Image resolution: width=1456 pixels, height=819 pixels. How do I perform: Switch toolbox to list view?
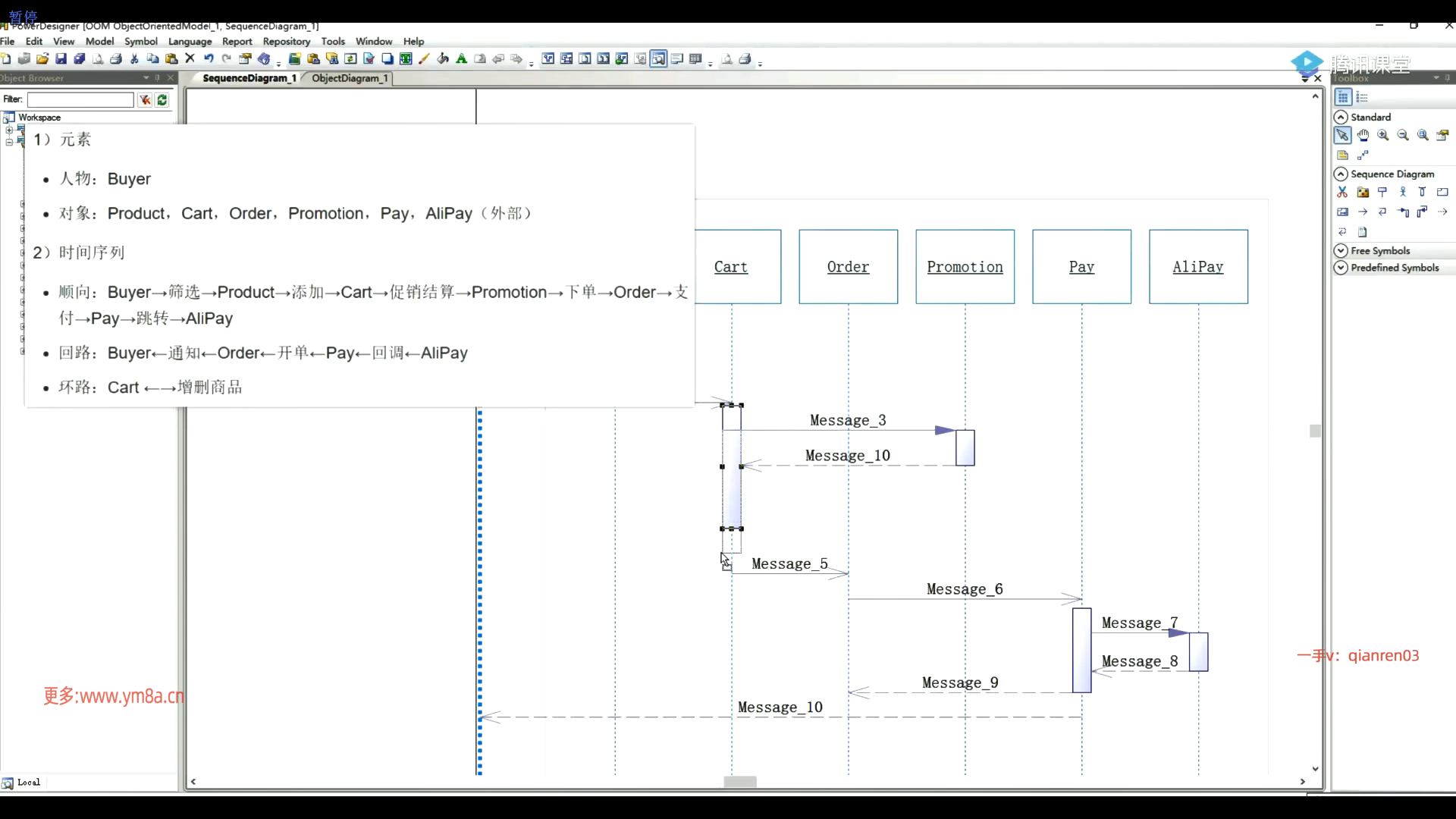(1362, 98)
